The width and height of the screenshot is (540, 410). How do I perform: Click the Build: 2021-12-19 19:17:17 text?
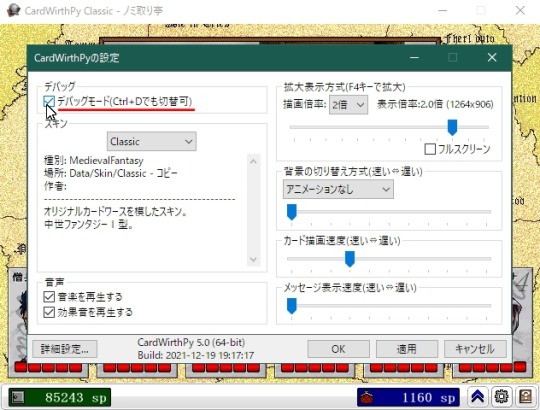tap(196, 355)
